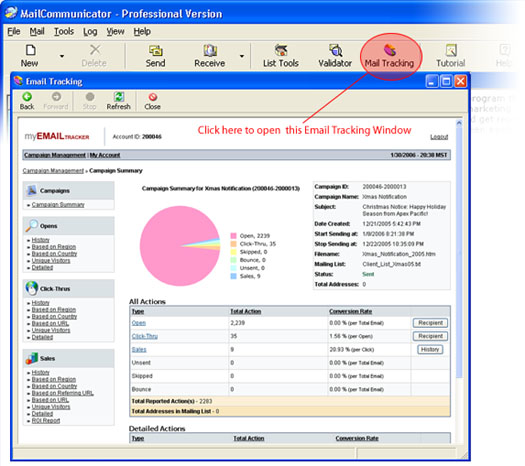Click the Send toolbar icon
525x466 pixels.
click(x=155, y=51)
